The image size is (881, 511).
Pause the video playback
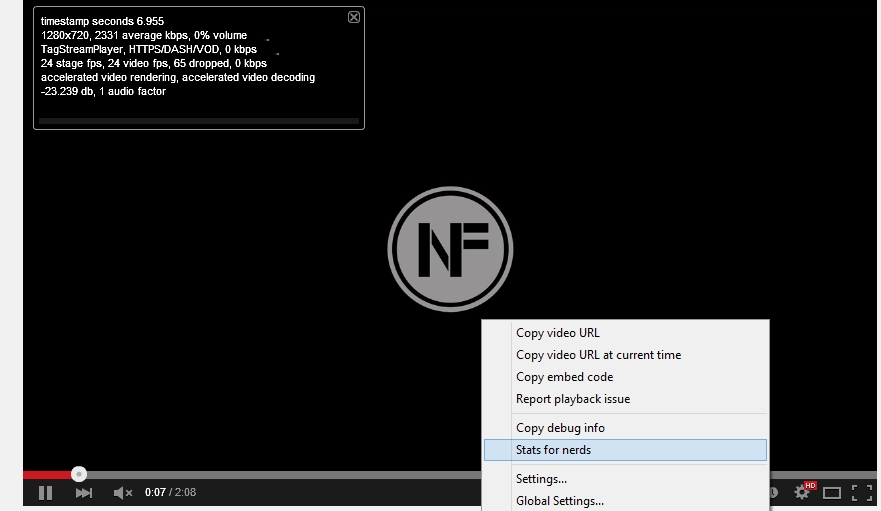(46, 493)
